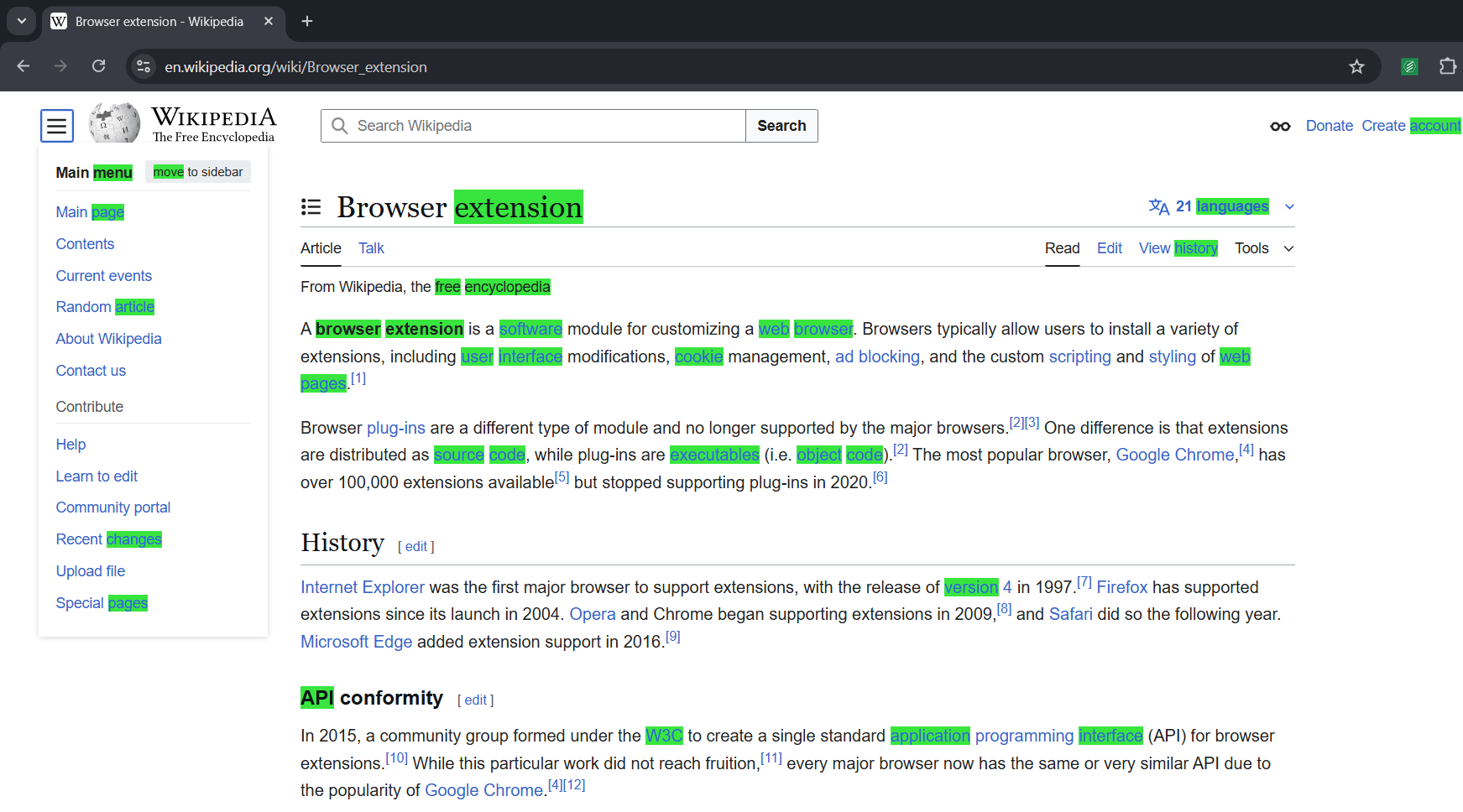Bookmark this page with the star icon

[x=1356, y=67]
